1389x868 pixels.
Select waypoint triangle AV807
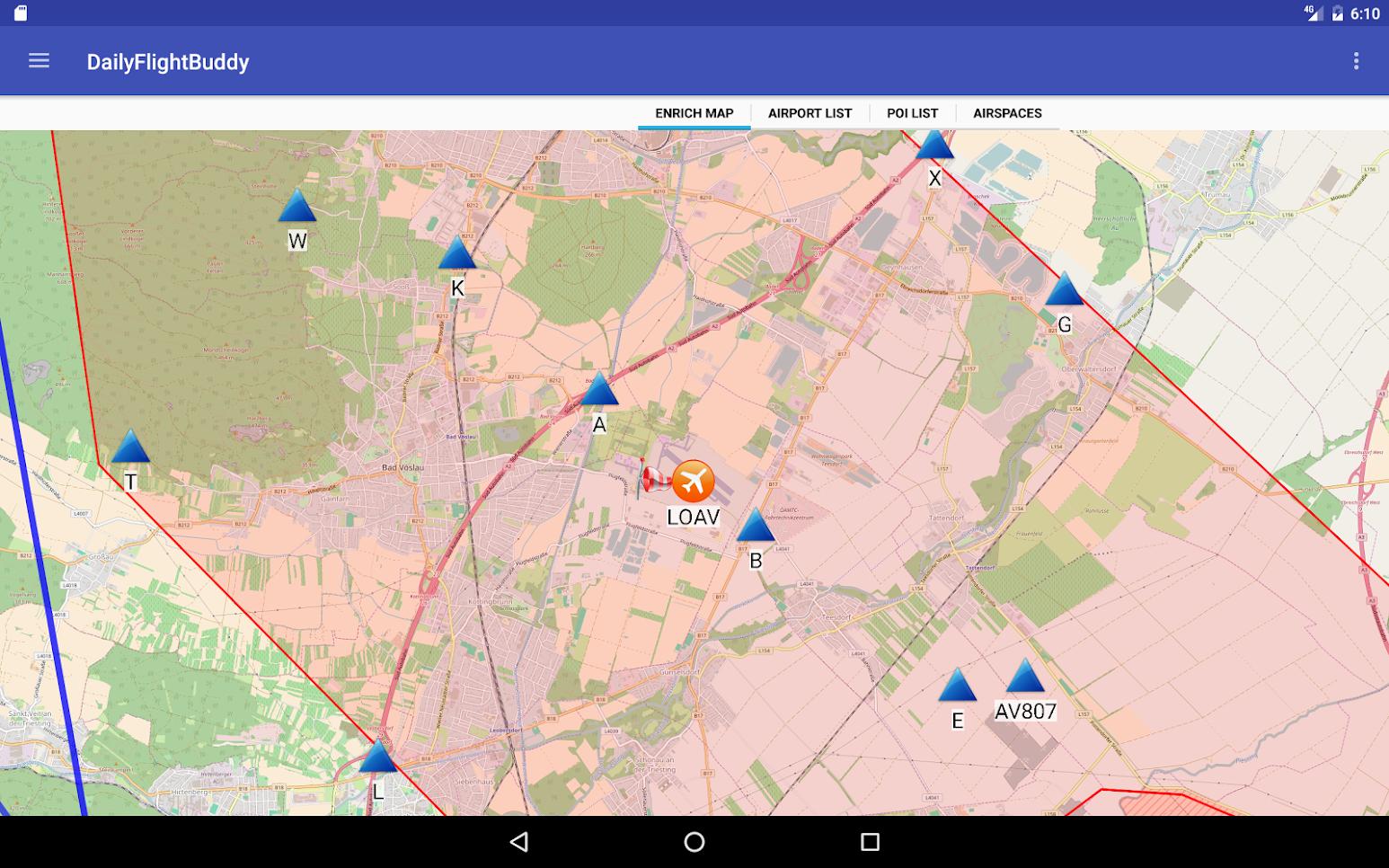(x=1025, y=676)
